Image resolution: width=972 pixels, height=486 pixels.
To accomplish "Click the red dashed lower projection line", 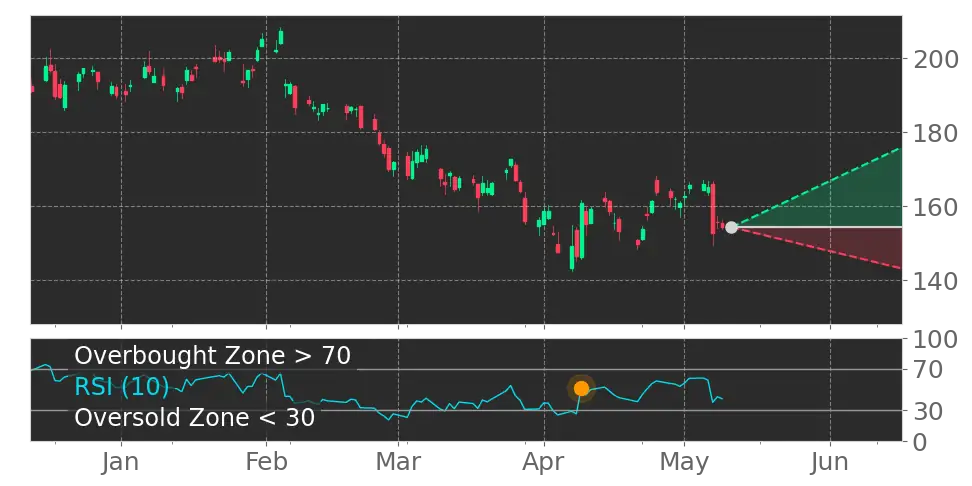I will pyautogui.click(x=816, y=248).
